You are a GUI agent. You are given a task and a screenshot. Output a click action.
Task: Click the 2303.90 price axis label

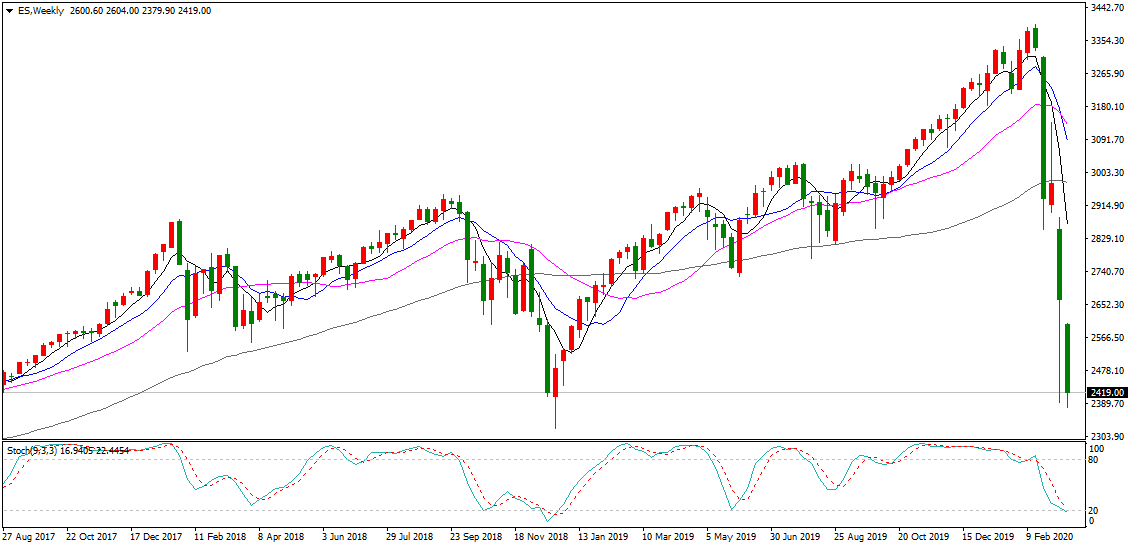[x=1107, y=437]
